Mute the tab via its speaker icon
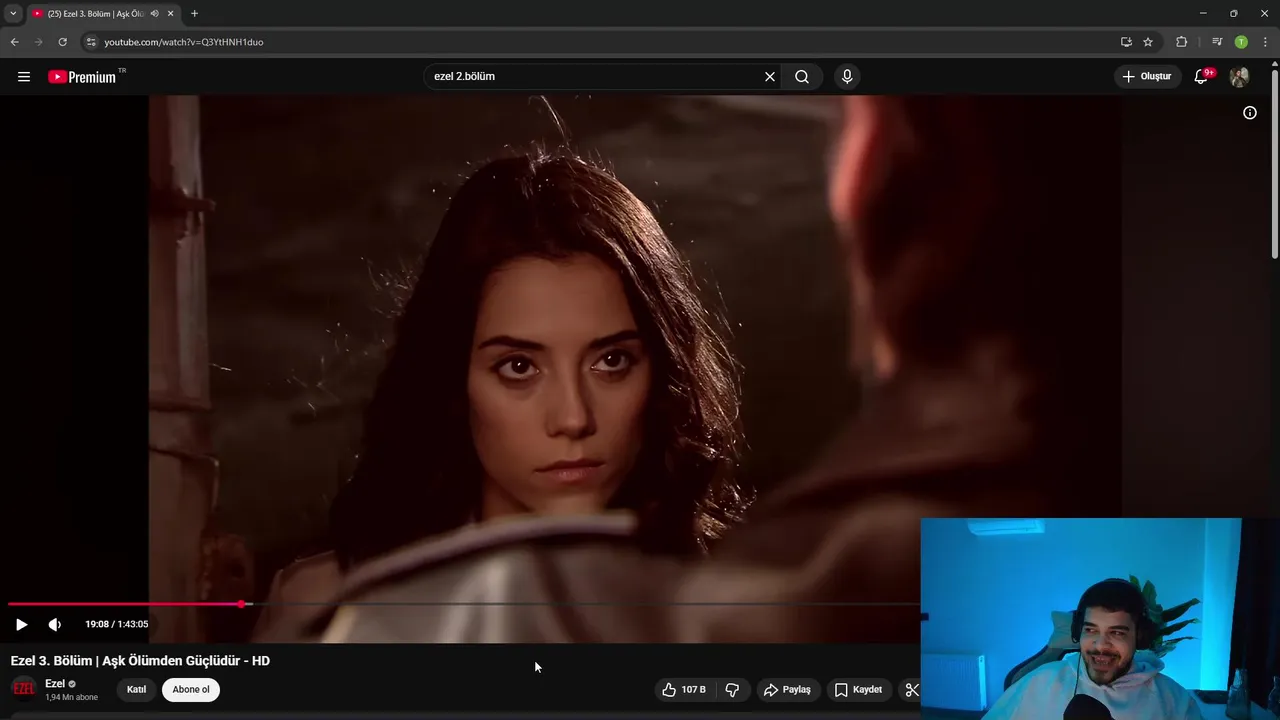This screenshot has height=720, width=1280. (154, 14)
